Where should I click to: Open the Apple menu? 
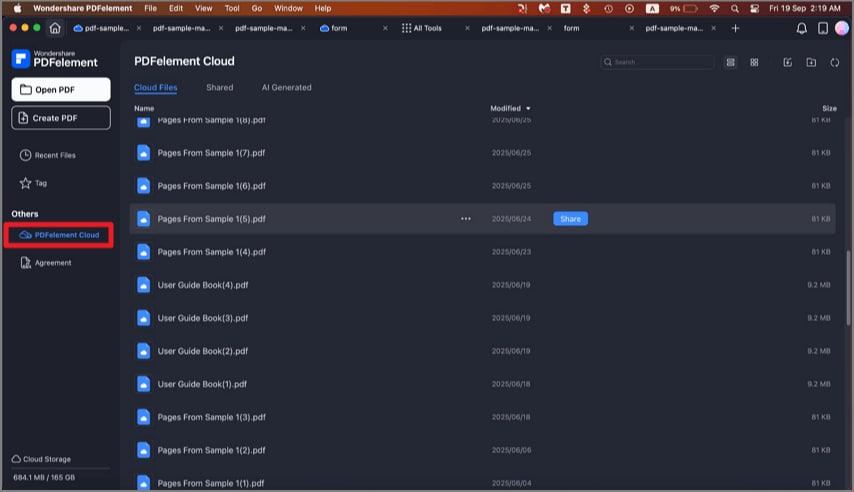(17, 8)
